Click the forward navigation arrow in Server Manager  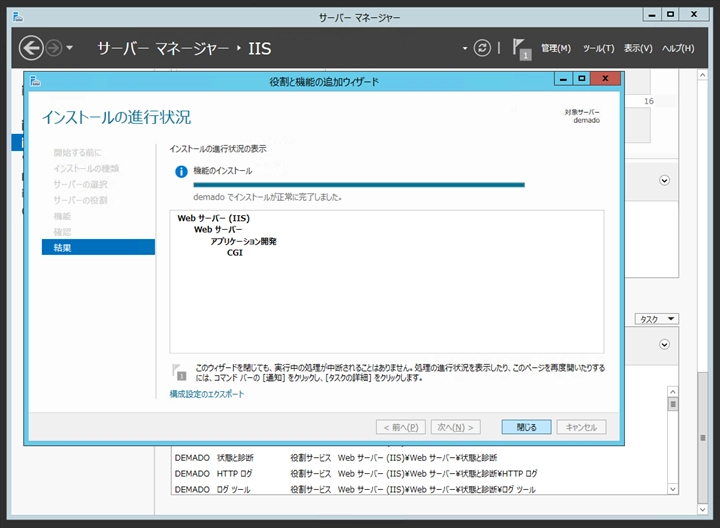pos(54,48)
